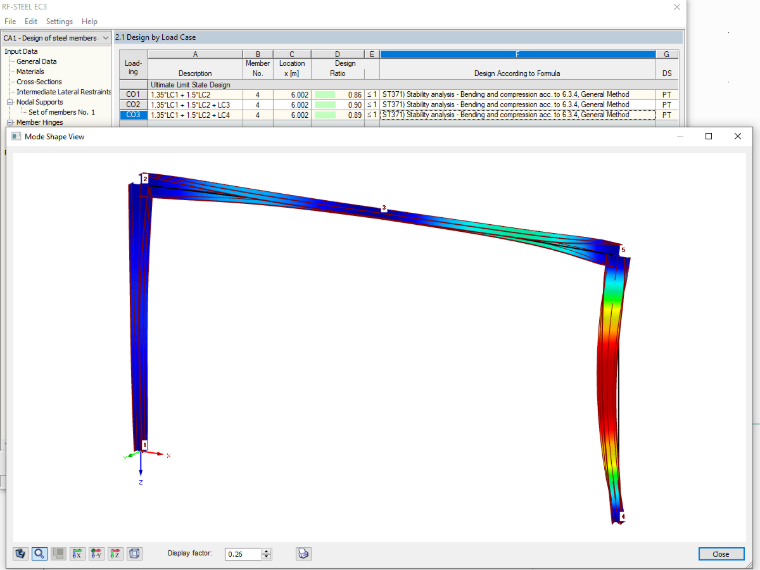Select the CO1 loading row header
Image resolution: width=760 pixels, height=570 pixels.
click(x=133, y=95)
